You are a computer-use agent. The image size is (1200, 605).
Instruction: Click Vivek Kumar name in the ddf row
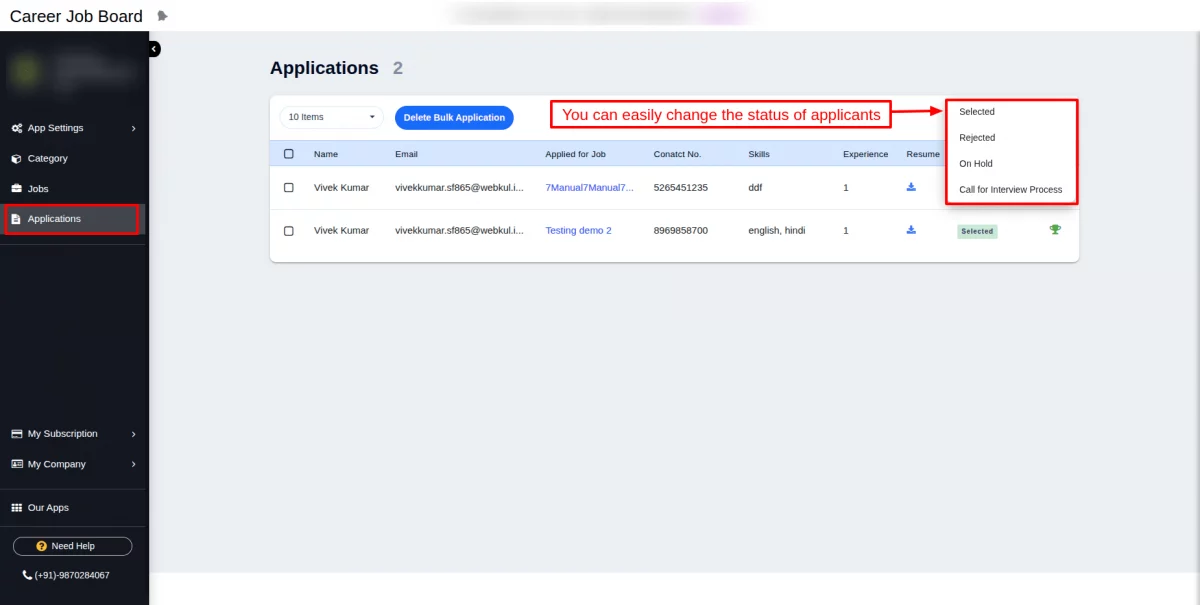click(x=341, y=187)
